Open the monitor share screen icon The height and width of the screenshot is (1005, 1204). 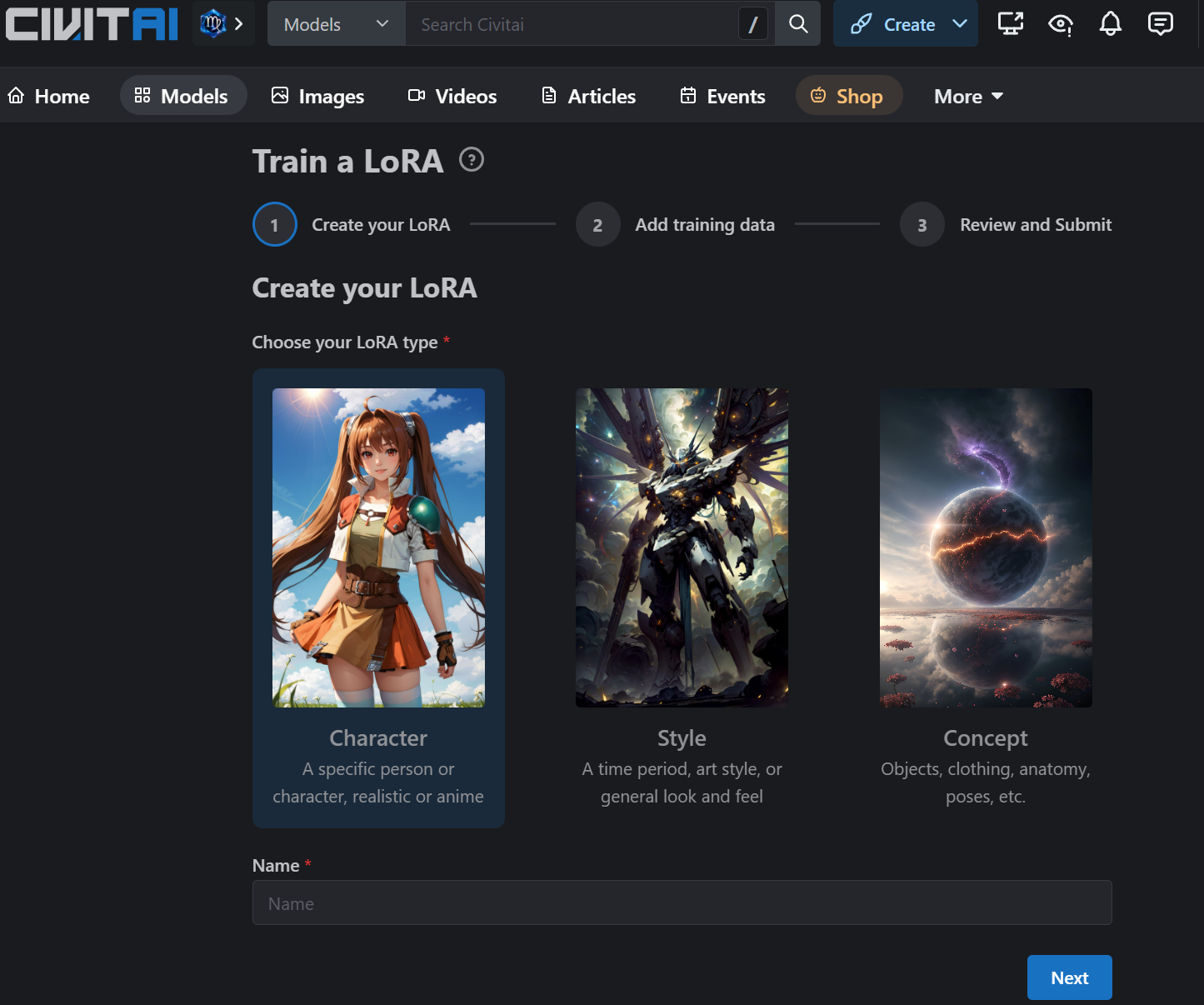tap(1011, 24)
